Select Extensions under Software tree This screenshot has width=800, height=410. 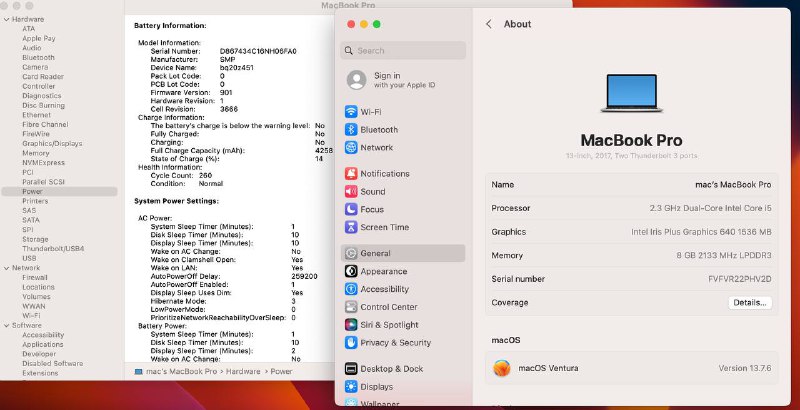[x=40, y=373]
